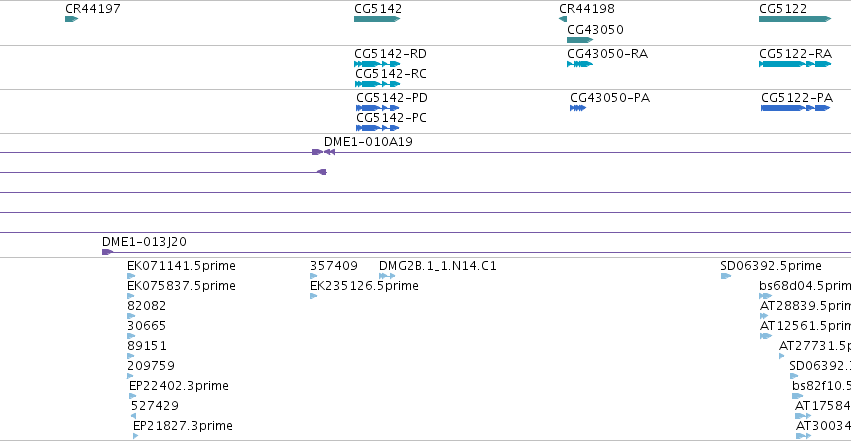Click protein label CG5142-PC

tap(391, 118)
